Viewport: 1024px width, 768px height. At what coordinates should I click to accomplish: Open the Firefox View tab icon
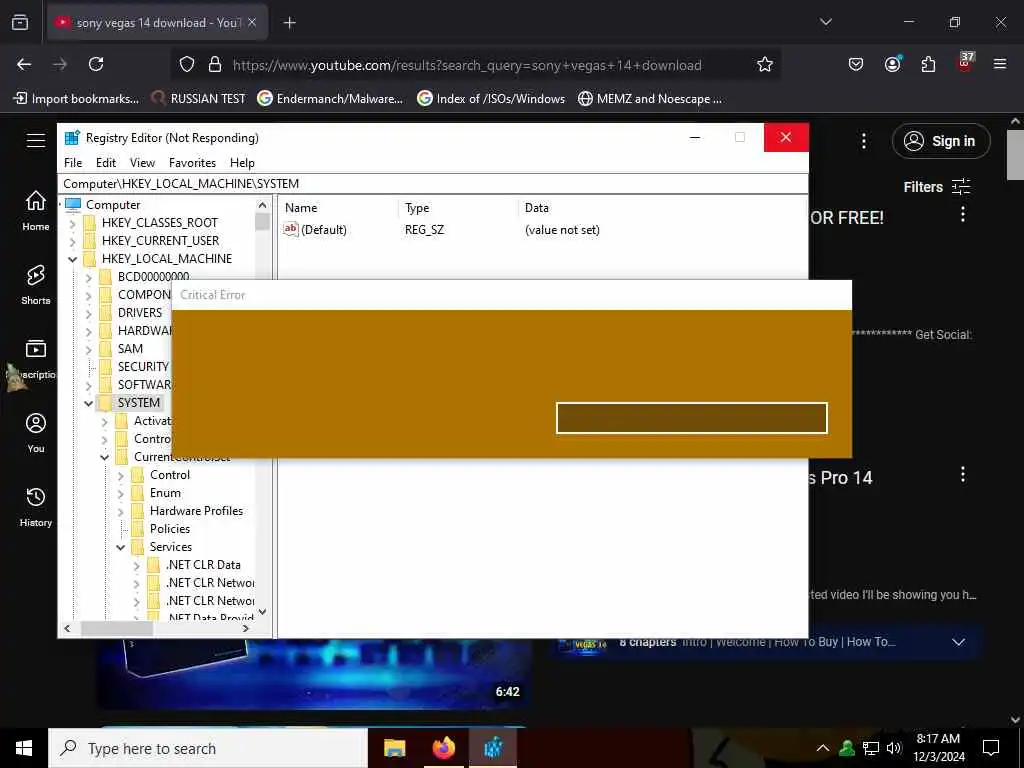click(20, 22)
